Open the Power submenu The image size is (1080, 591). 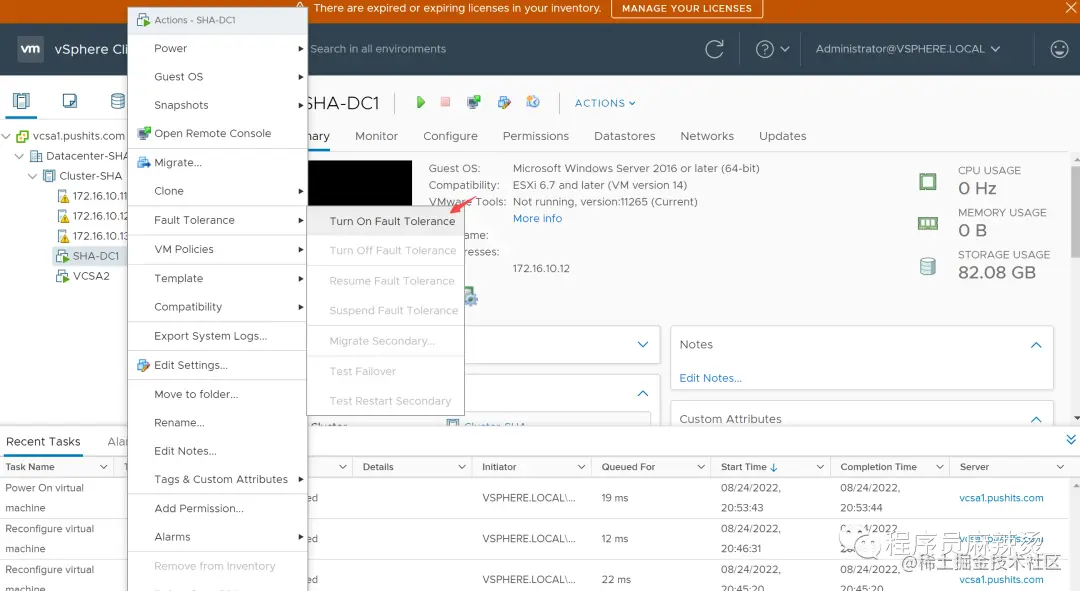tap(218, 49)
